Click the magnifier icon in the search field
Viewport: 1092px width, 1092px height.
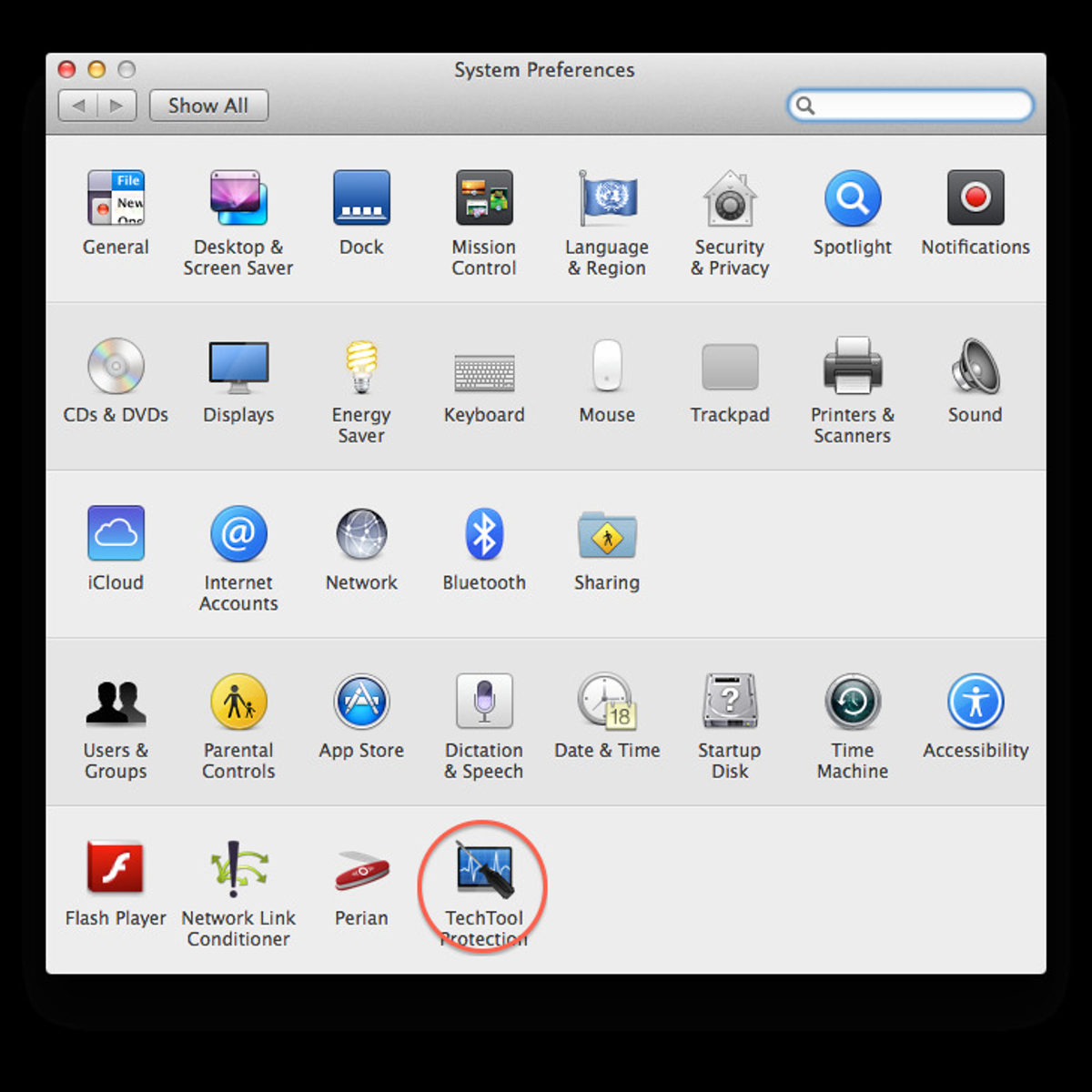click(805, 106)
